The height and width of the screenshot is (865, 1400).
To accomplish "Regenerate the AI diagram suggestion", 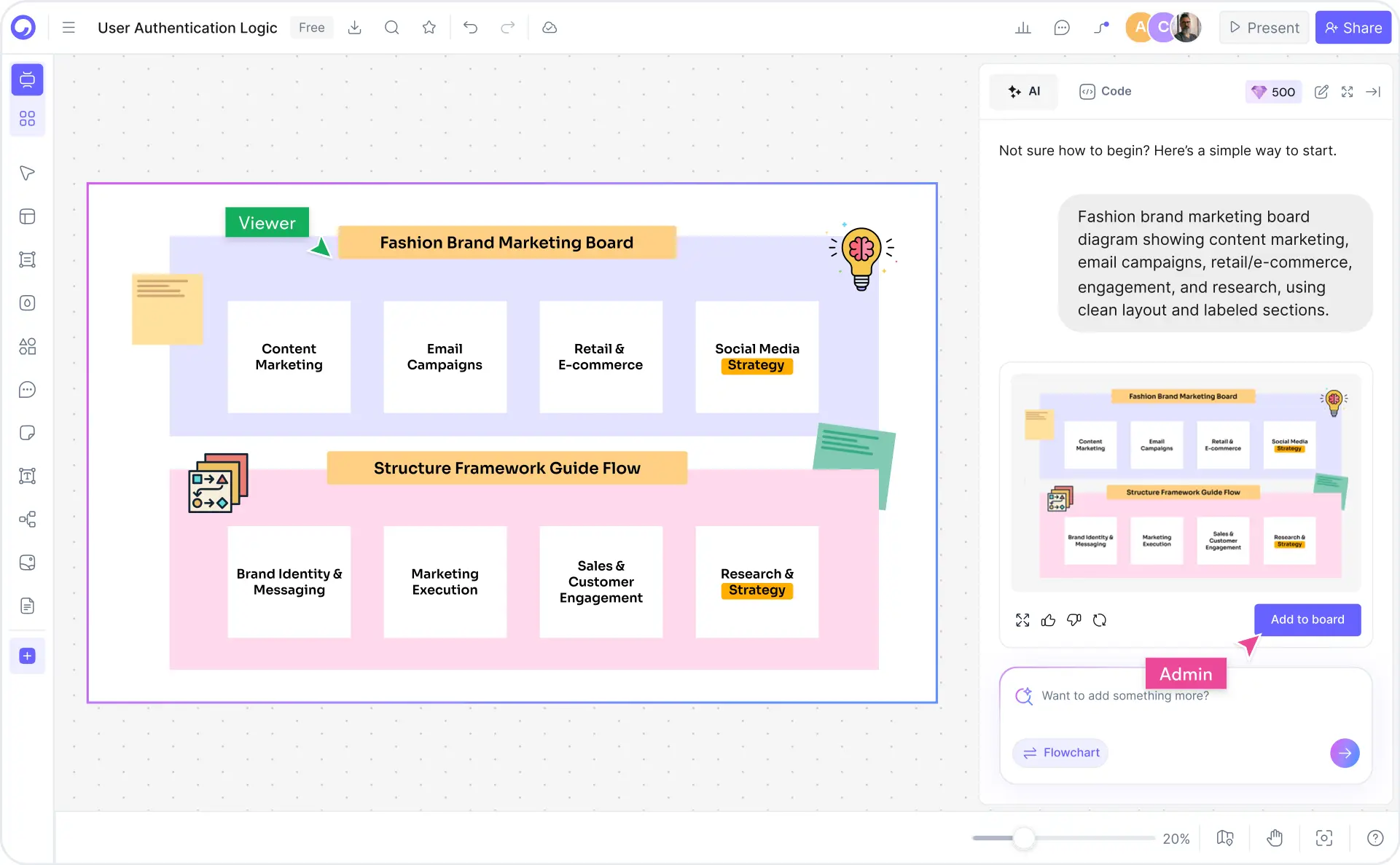I will [x=1100, y=620].
